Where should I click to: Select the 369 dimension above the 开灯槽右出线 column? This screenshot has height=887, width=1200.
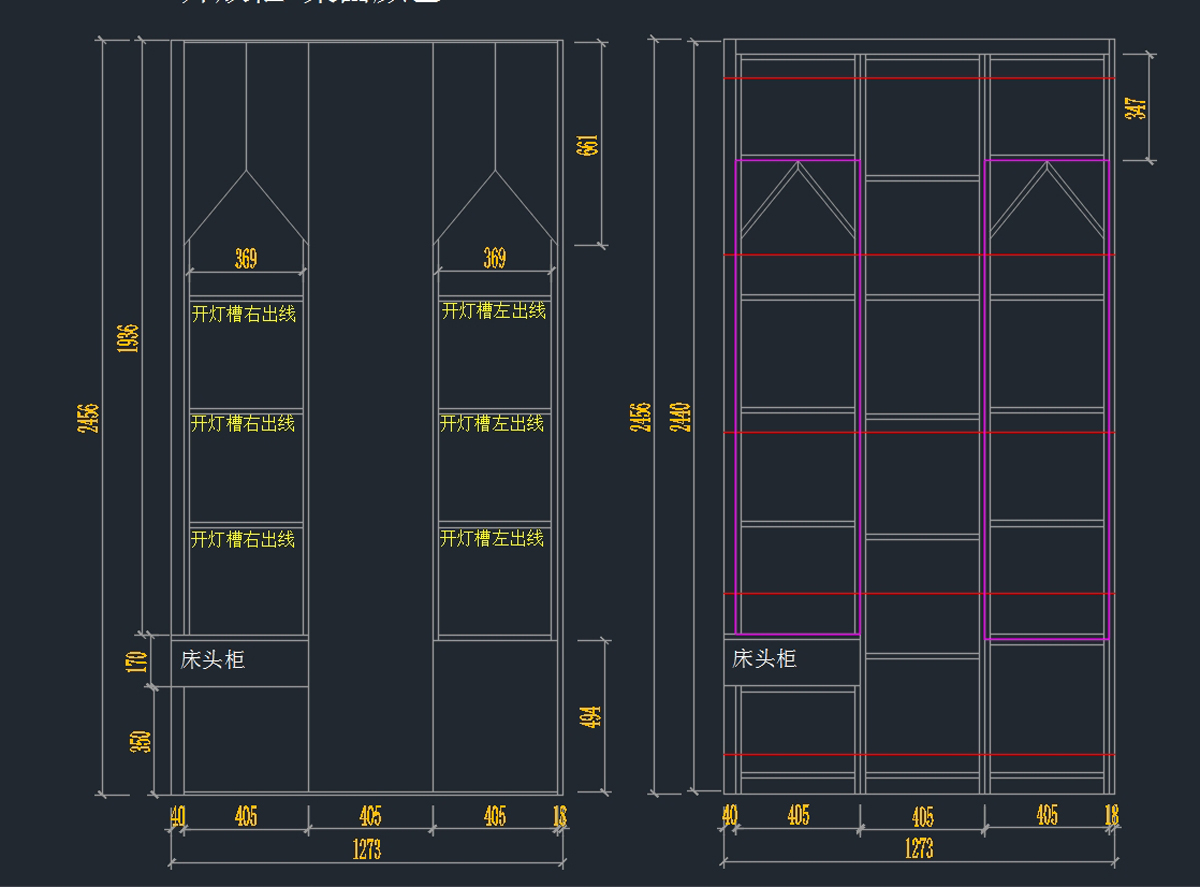click(246, 260)
